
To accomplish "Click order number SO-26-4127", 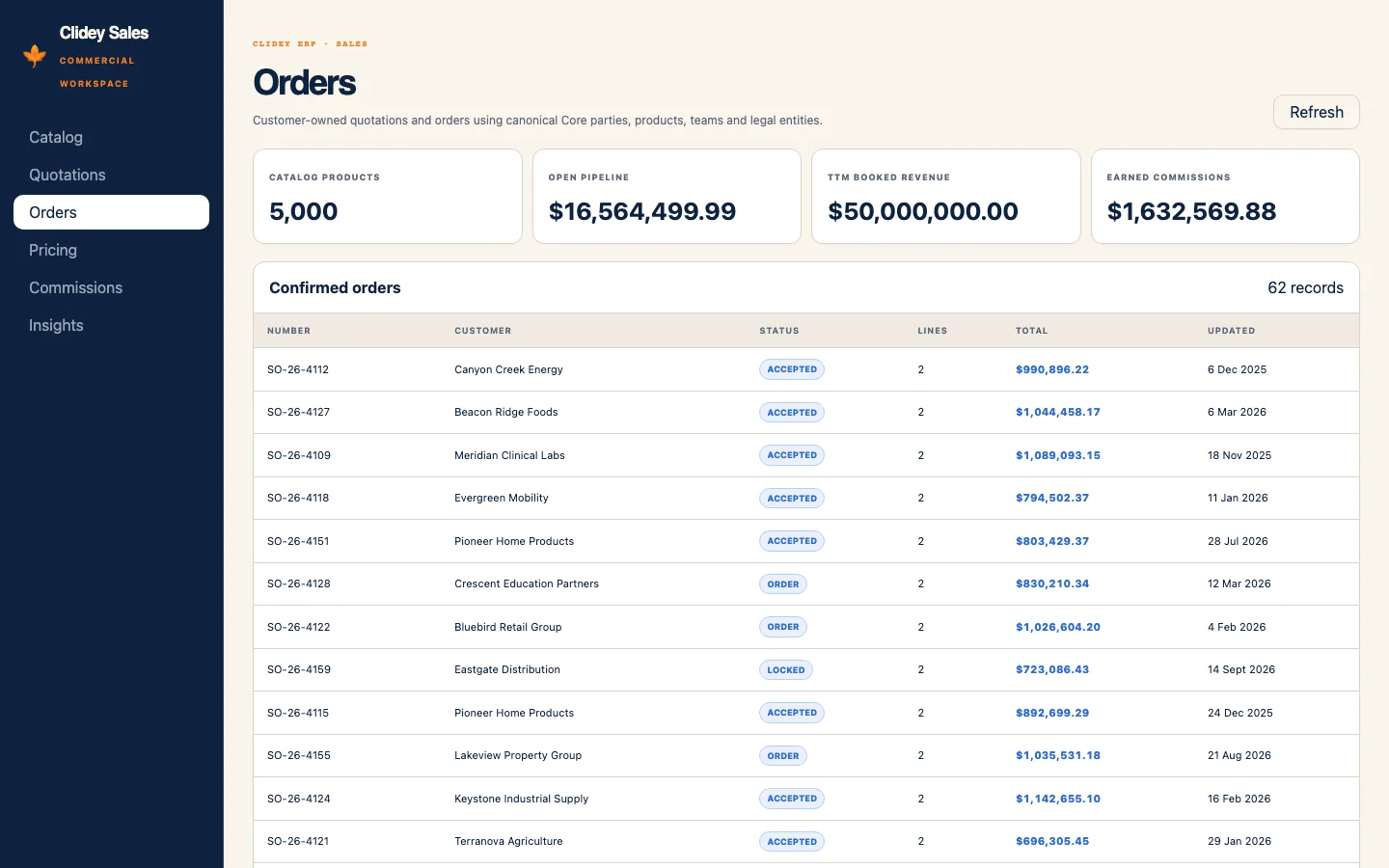I will (298, 412).
